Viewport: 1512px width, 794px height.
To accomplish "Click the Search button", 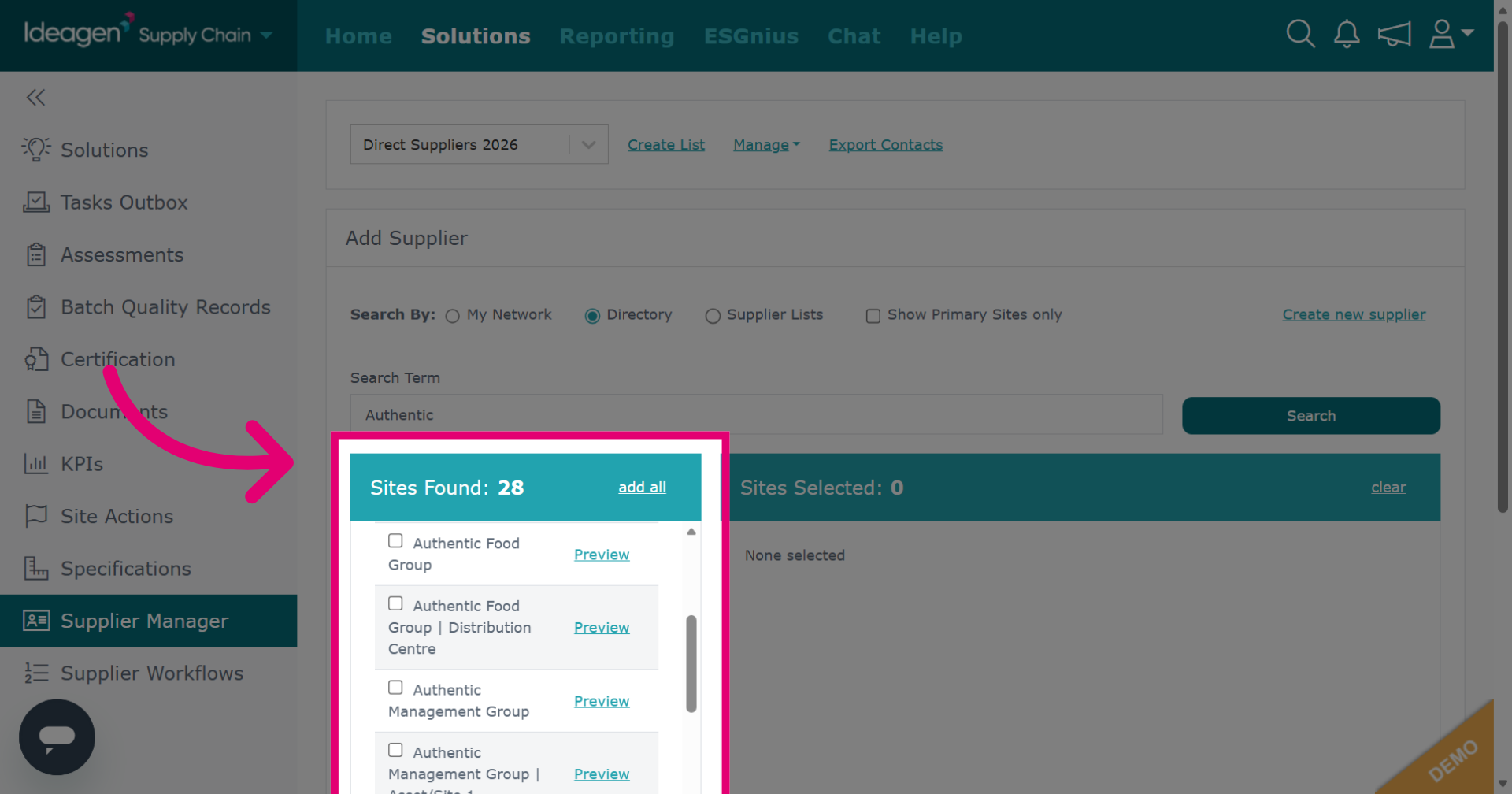I will coord(1310,415).
